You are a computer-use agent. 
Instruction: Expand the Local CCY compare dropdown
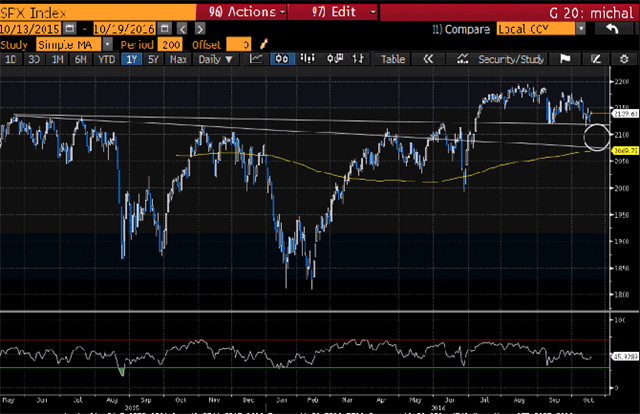click(581, 30)
